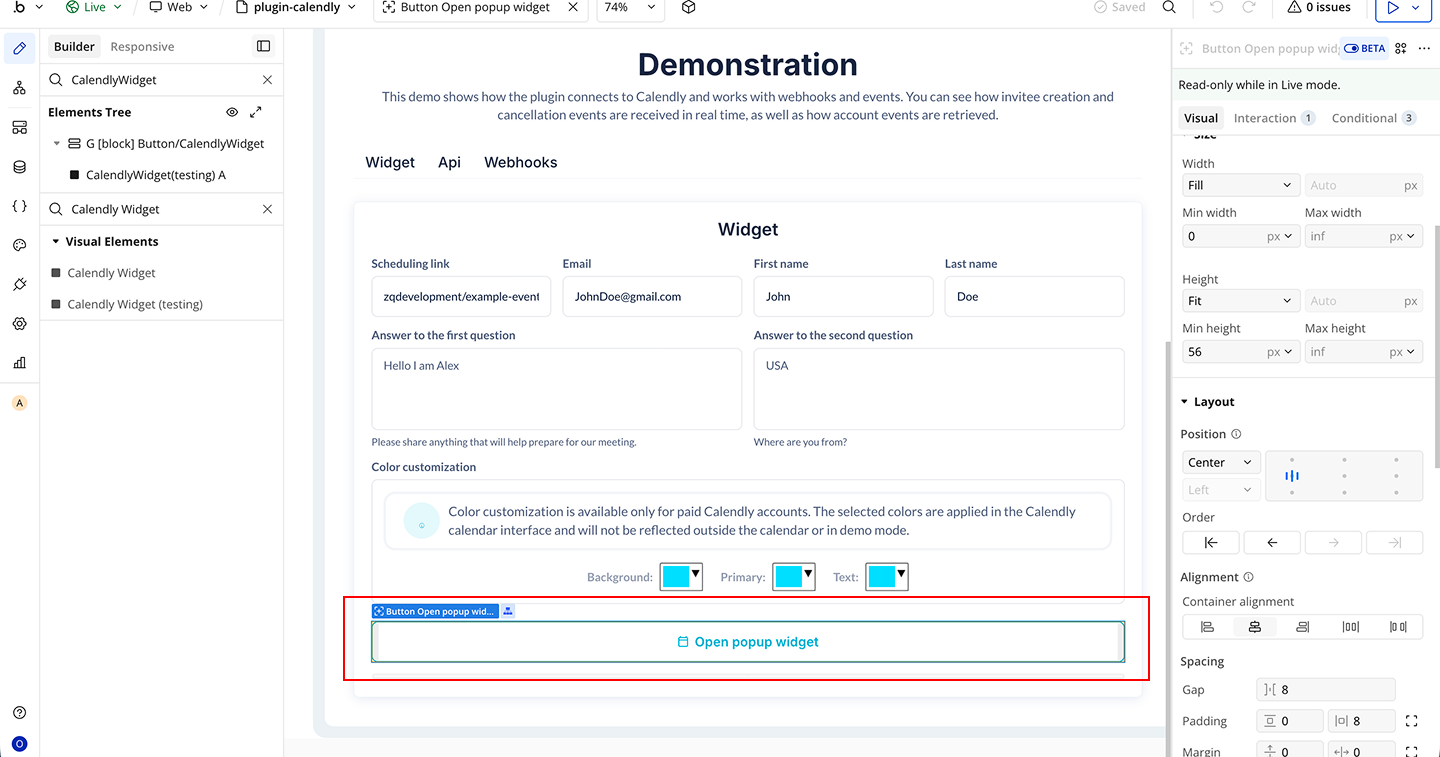
Task: Switch to the Conditional tab
Action: (x=1374, y=118)
